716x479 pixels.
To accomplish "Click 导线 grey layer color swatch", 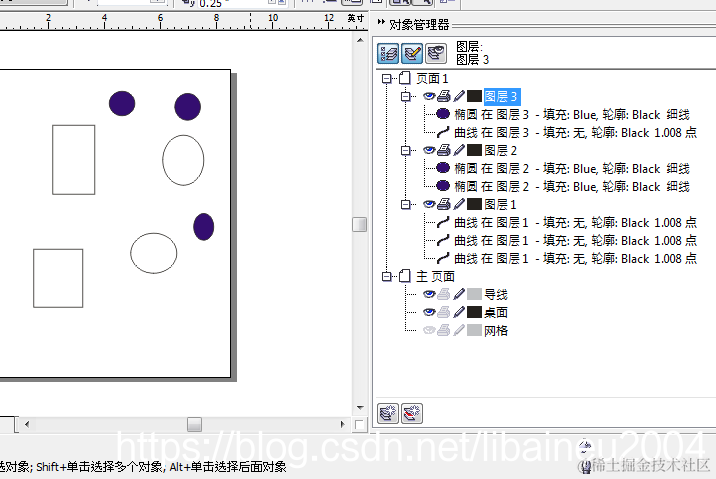I will [x=474, y=294].
